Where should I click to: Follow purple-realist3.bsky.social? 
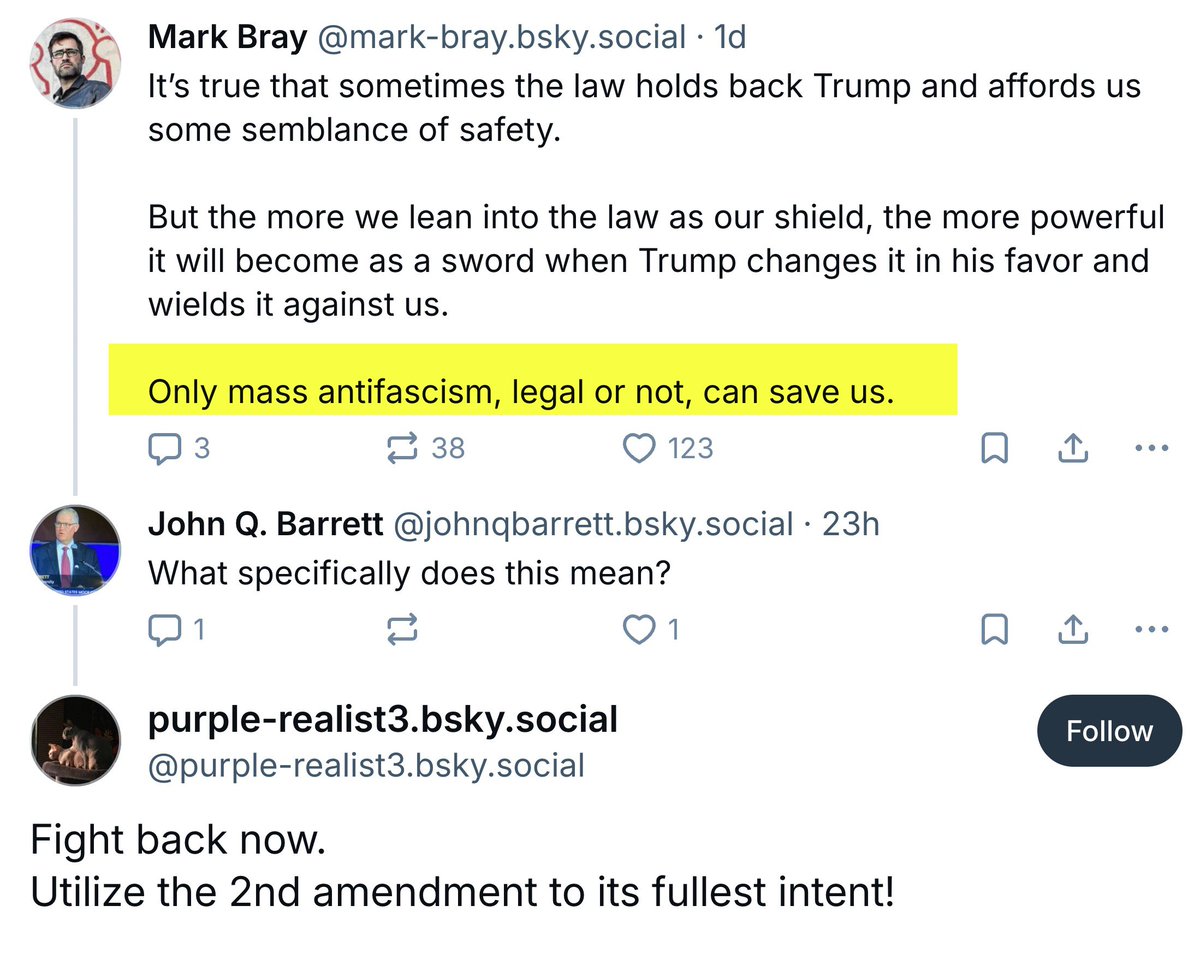pos(1109,731)
